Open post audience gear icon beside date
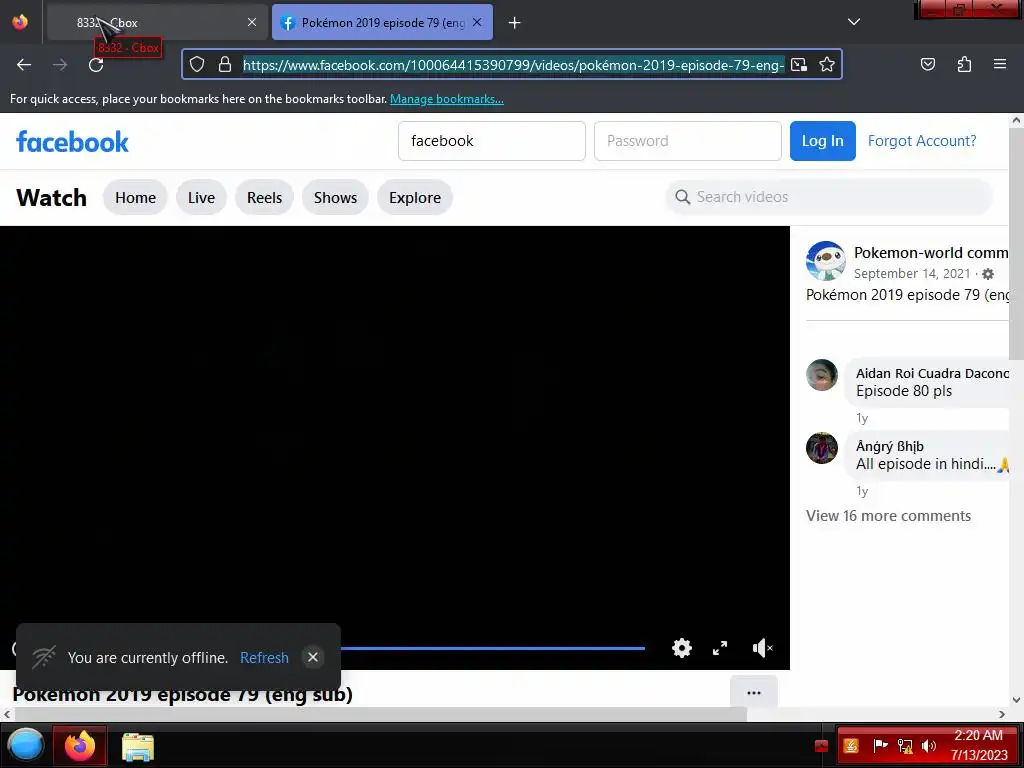The height and width of the screenshot is (768, 1024). tap(988, 274)
